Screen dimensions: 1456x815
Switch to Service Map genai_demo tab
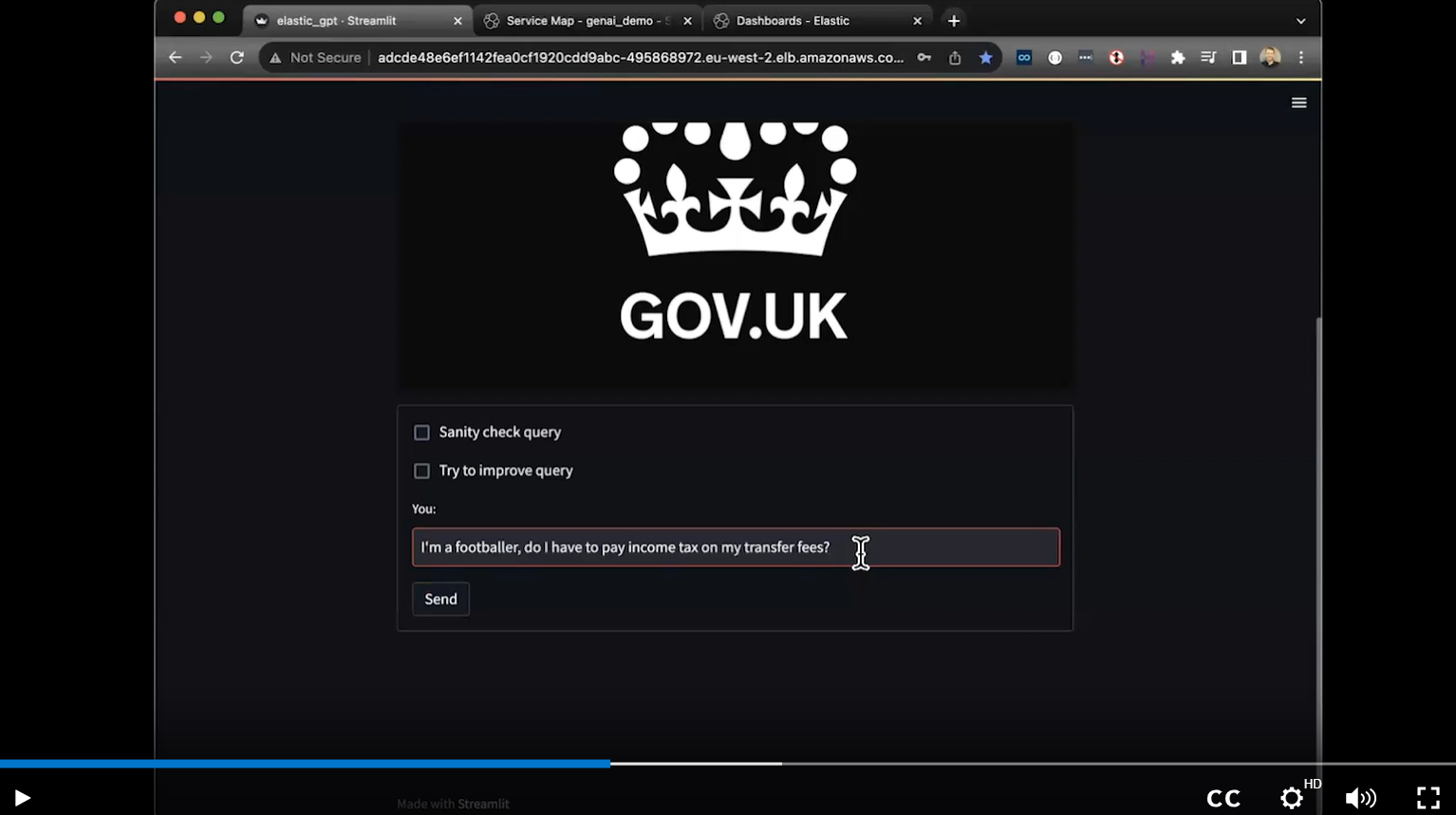pyautogui.click(x=588, y=20)
